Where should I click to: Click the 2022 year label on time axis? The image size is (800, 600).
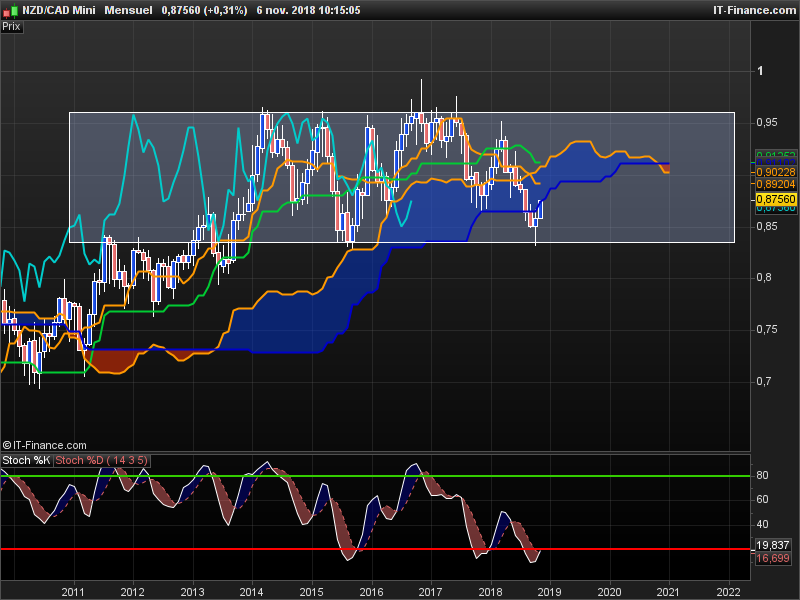coord(729,592)
